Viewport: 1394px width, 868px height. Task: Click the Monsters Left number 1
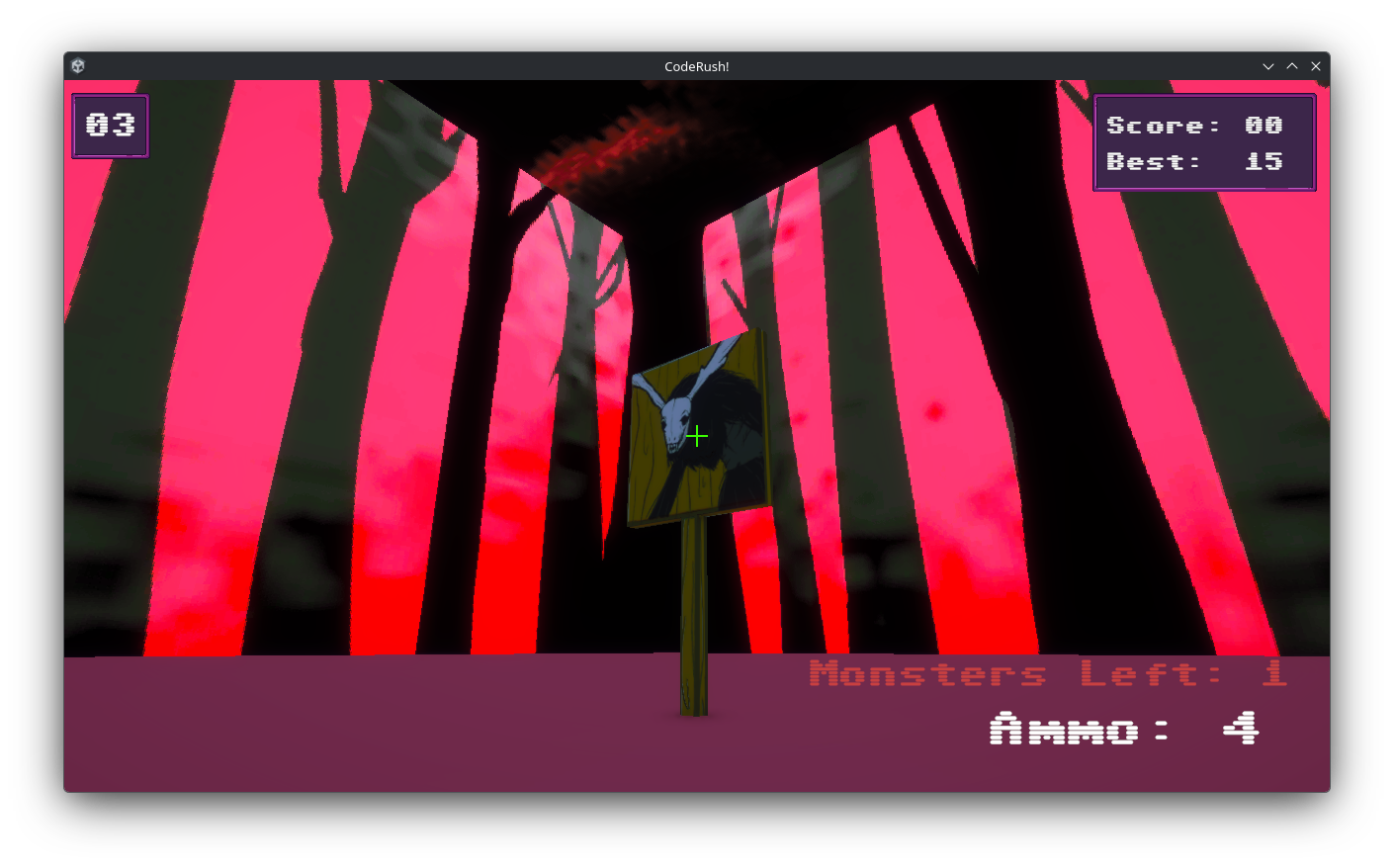1274,673
